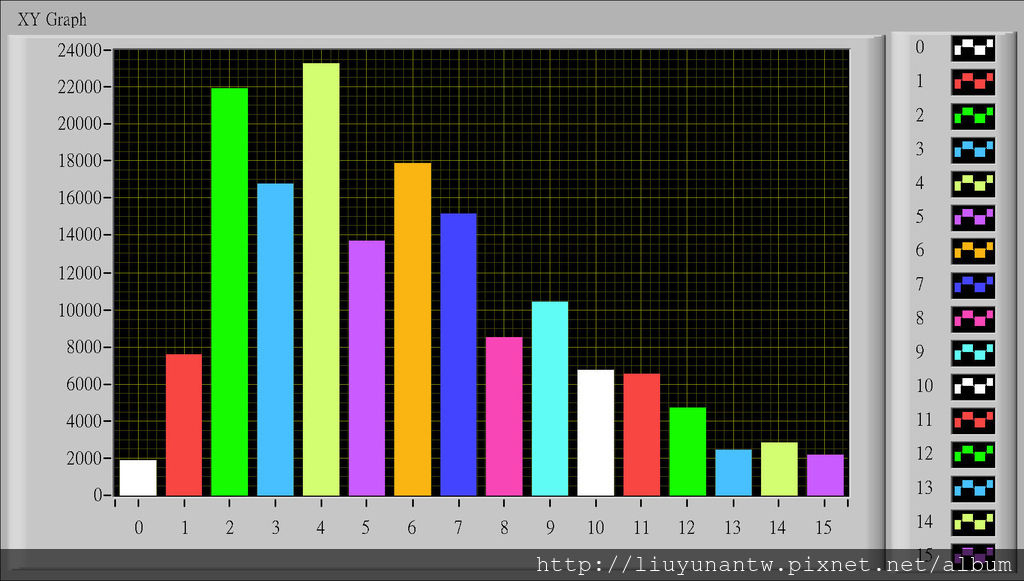
Task: Open plot 12 green legend icon
Action: [x=973, y=455]
